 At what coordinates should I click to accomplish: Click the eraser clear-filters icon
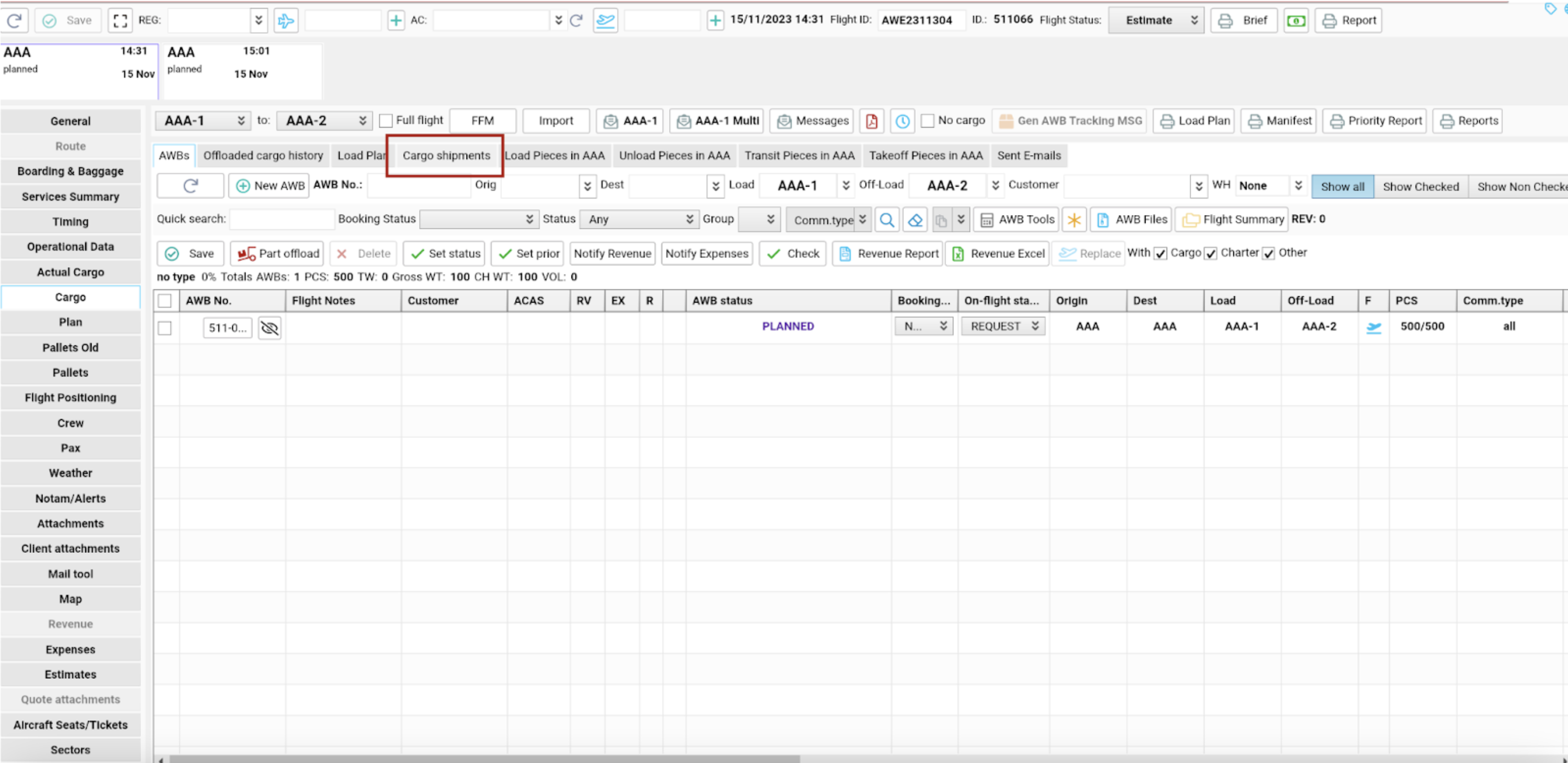pyautogui.click(x=915, y=220)
